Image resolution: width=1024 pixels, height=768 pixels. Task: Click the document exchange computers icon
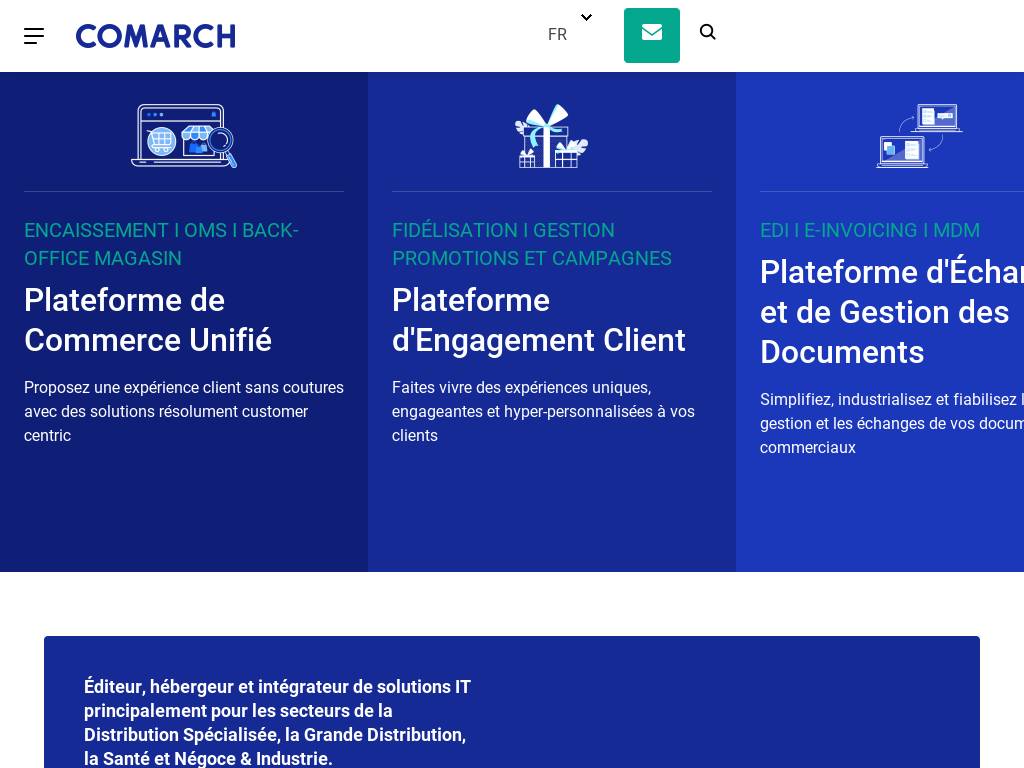[x=919, y=136]
